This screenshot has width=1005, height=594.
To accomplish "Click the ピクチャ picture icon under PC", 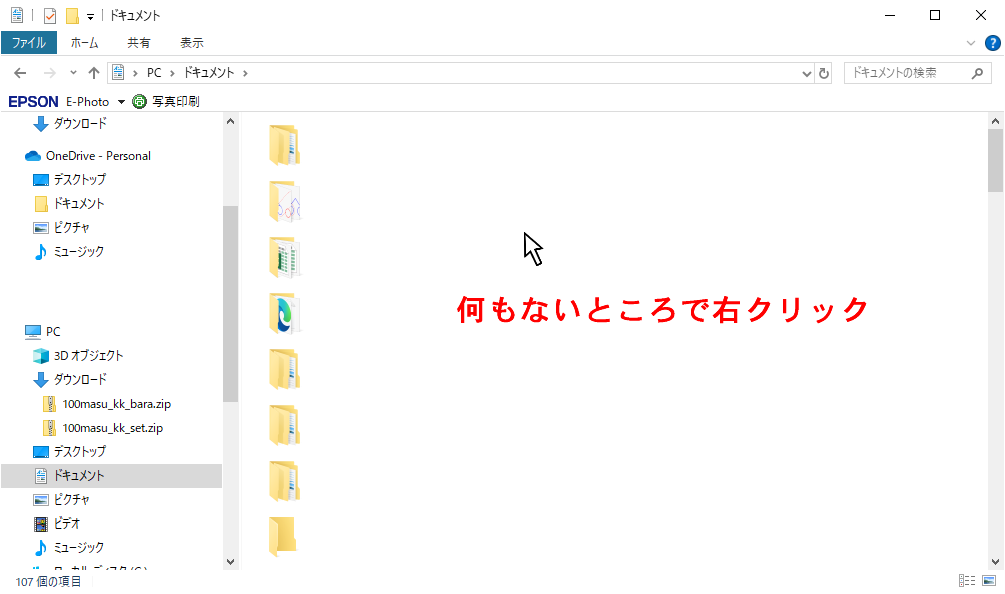I will click(41, 500).
